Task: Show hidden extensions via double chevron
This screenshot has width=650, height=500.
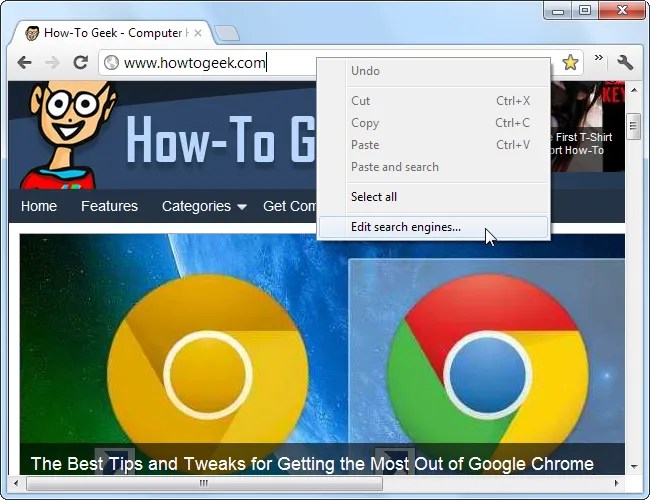Action: click(598, 58)
